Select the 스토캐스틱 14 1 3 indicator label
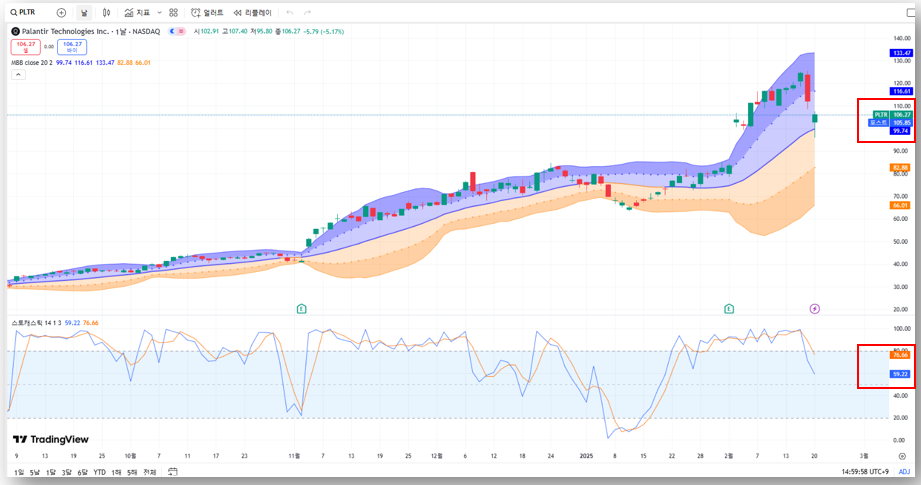 click(36, 322)
